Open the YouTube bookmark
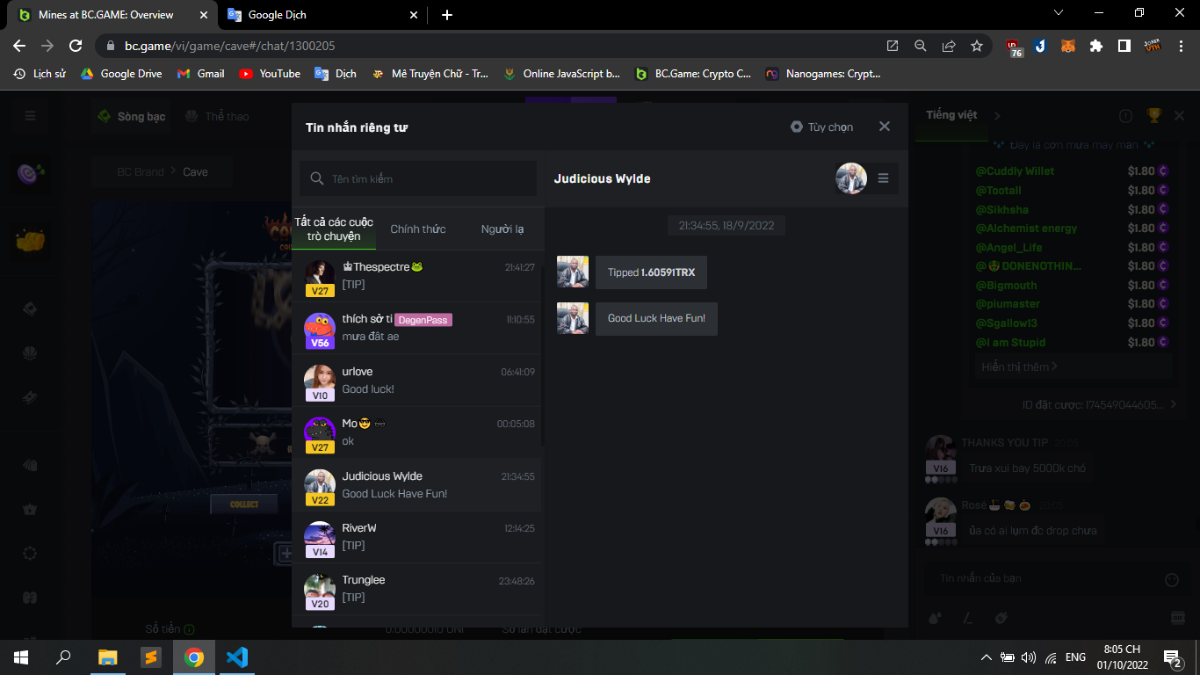 [x=270, y=74]
